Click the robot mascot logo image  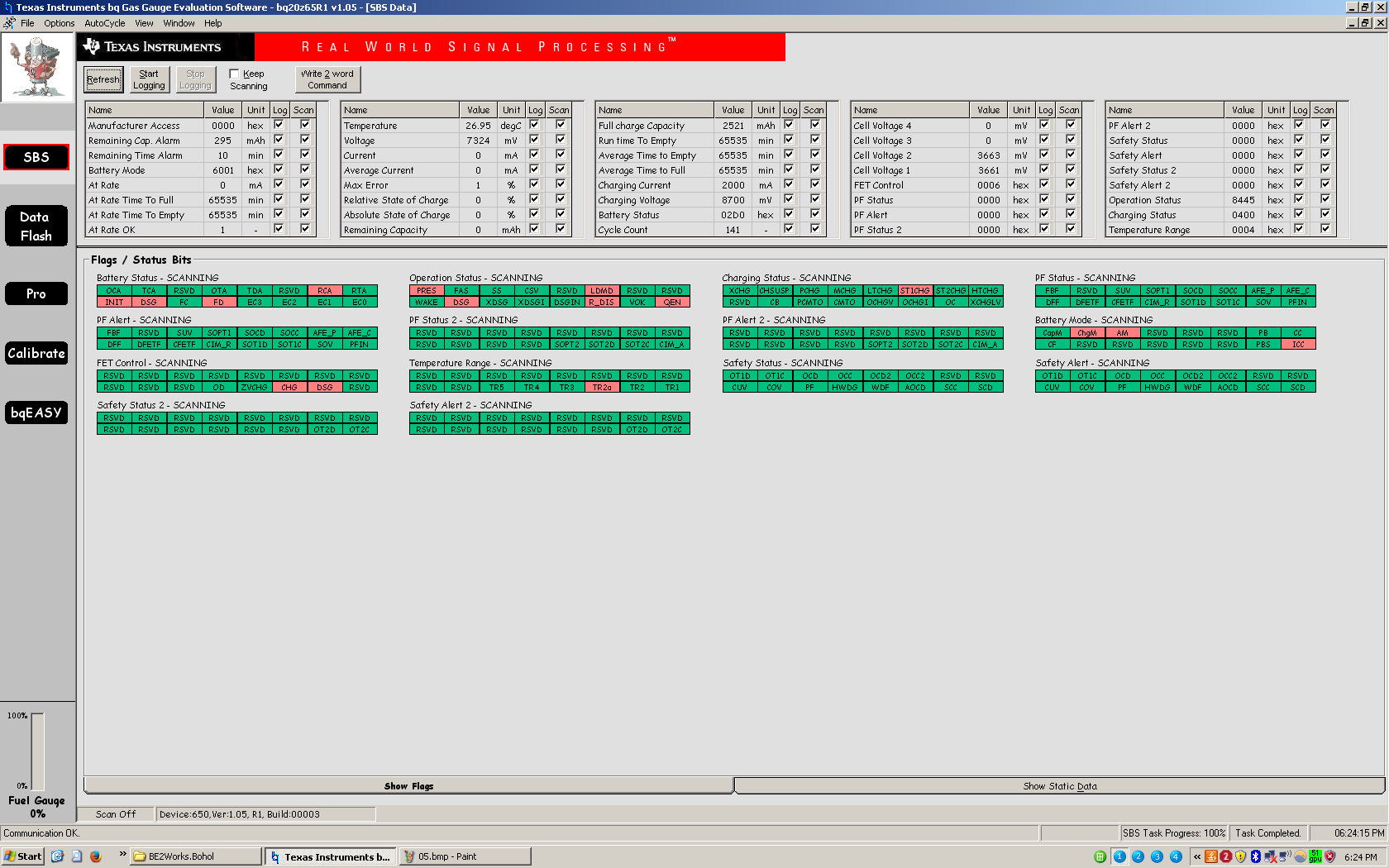37,68
